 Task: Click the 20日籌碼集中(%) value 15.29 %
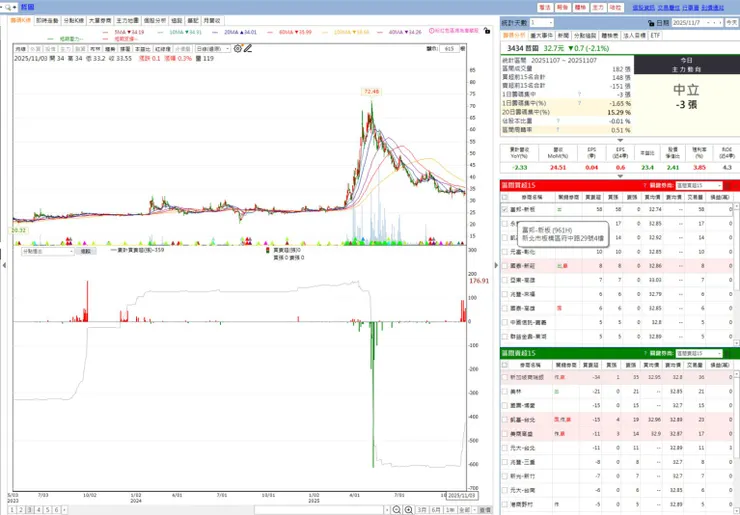click(x=619, y=112)
